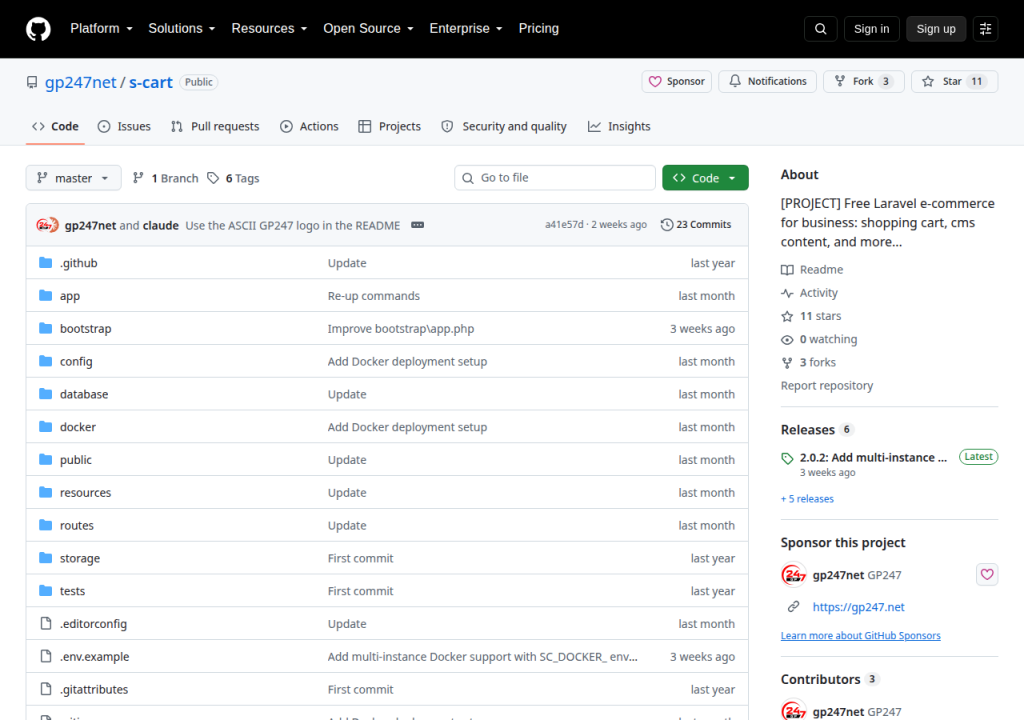
Task: Open the storage folder
Action: (80, 558)
